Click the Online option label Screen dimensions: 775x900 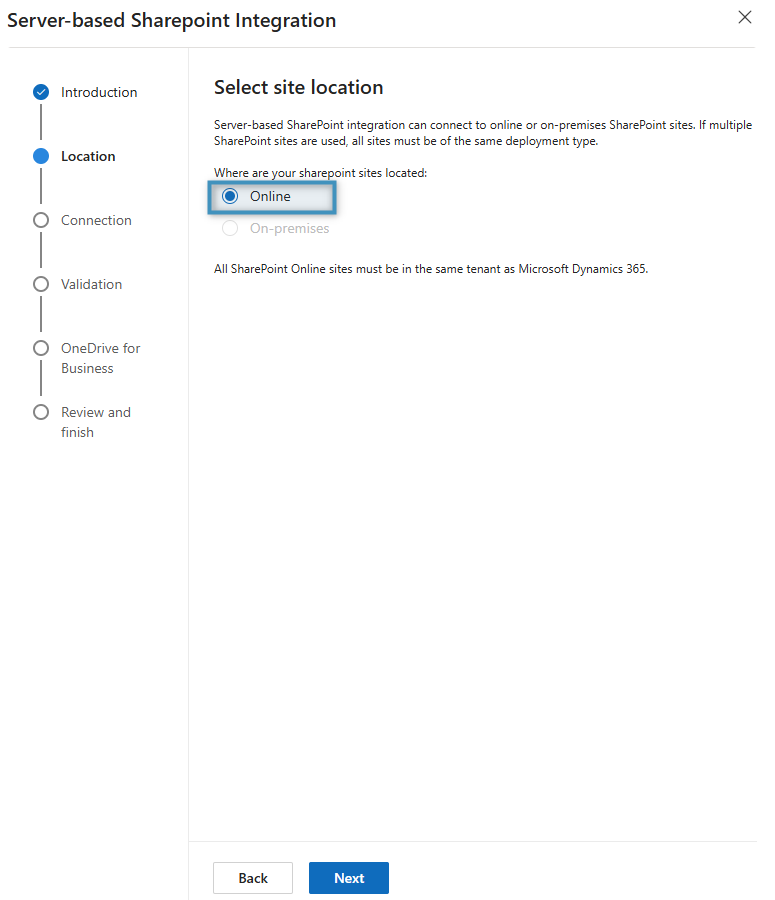click(270, 196)
